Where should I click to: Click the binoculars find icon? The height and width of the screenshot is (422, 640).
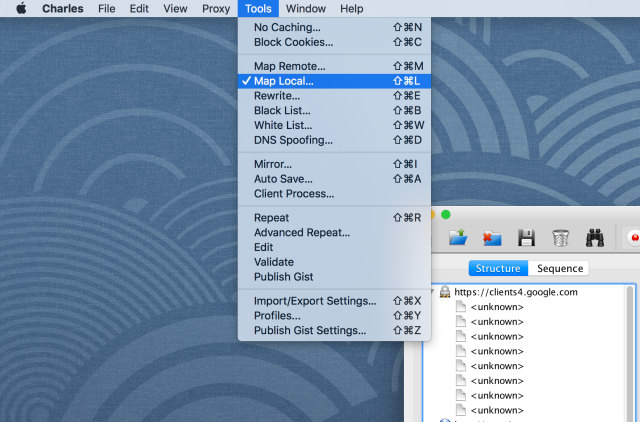coord(595,238)
